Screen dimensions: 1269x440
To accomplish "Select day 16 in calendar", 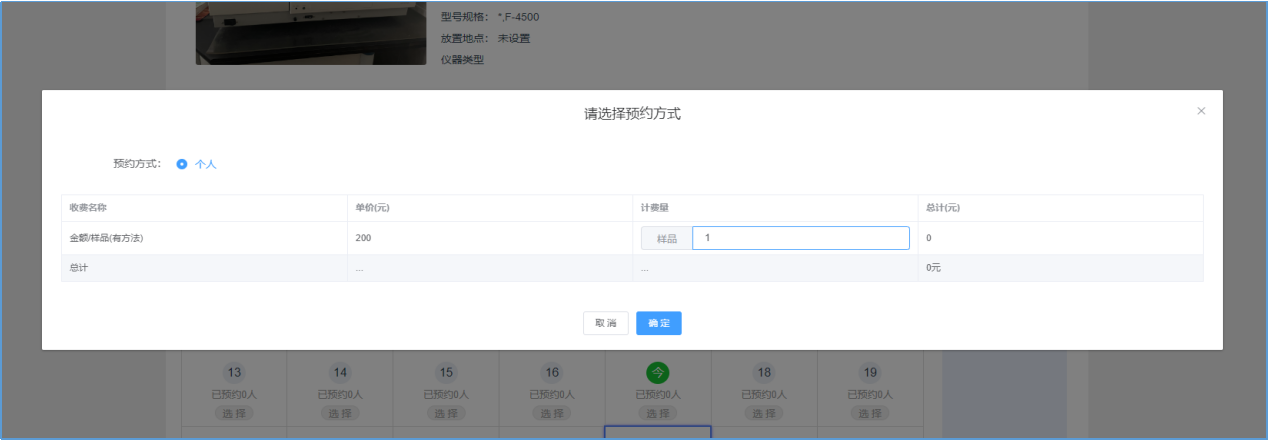I will pos(552,373).
